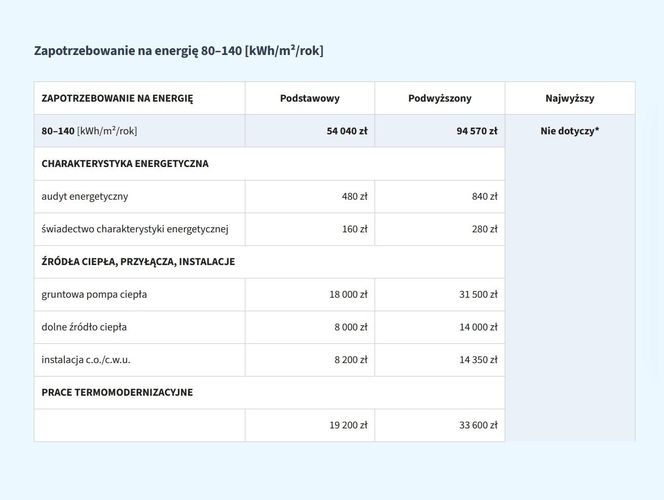Click the '19 200 zł' value
The width and height of the screenshot is (664, 500).
[348, 425]
